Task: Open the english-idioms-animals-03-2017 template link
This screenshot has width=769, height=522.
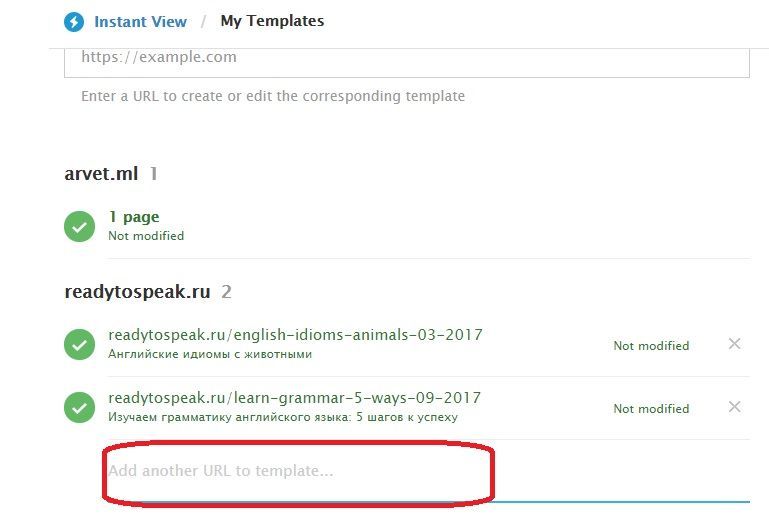Action: (x=295, y=335)
